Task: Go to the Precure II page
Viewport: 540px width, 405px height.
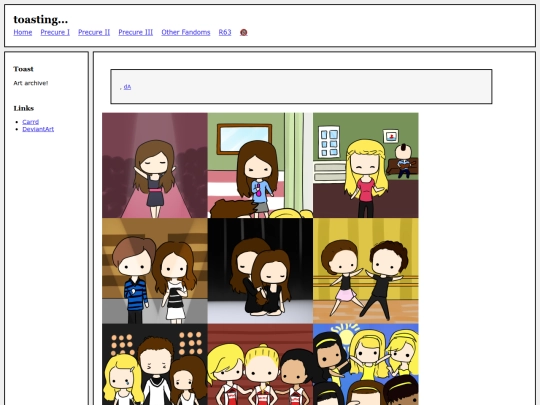Action: pyautogui.click(x=94, y=32)
